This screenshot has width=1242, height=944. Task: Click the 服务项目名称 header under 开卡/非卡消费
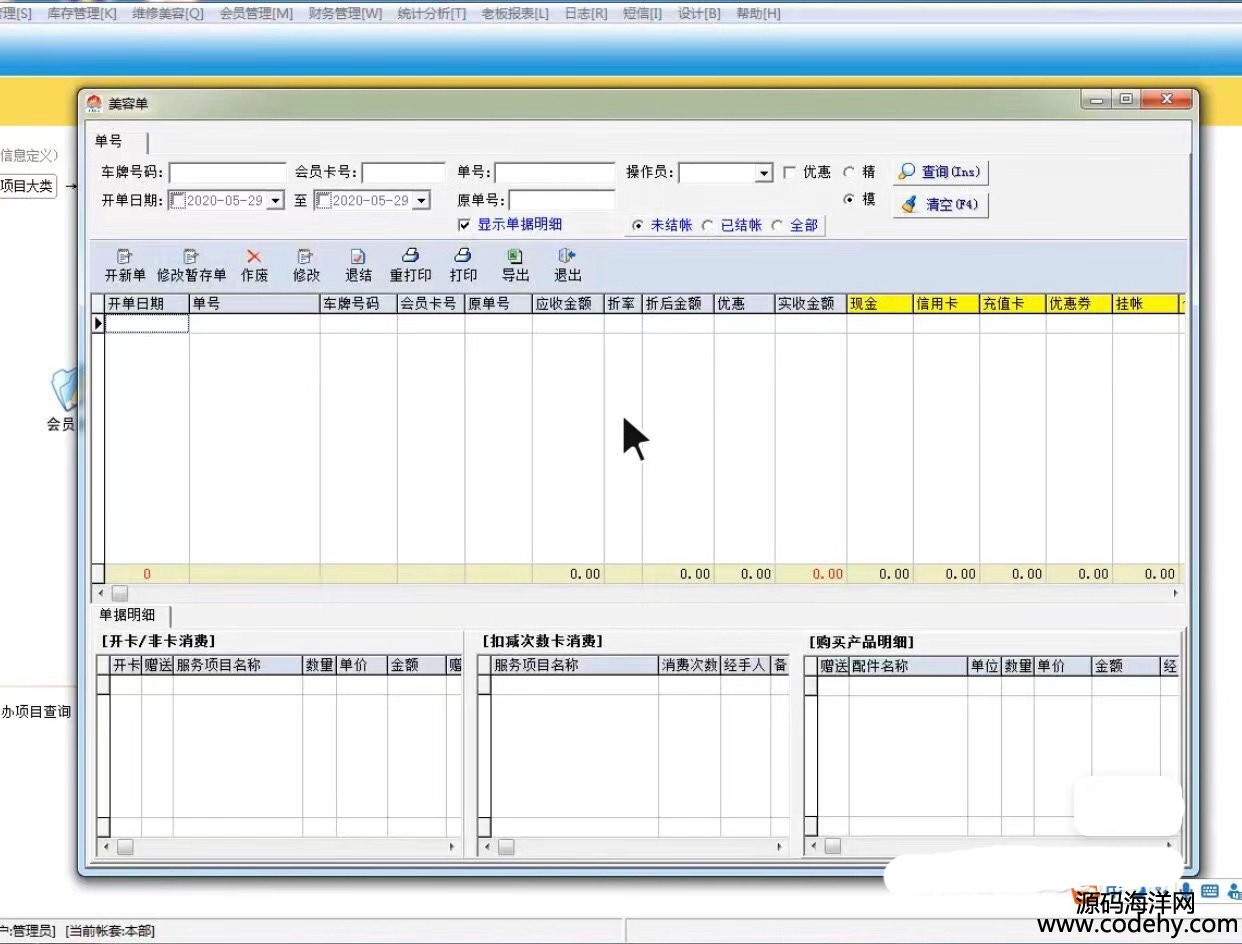(238, 665)
